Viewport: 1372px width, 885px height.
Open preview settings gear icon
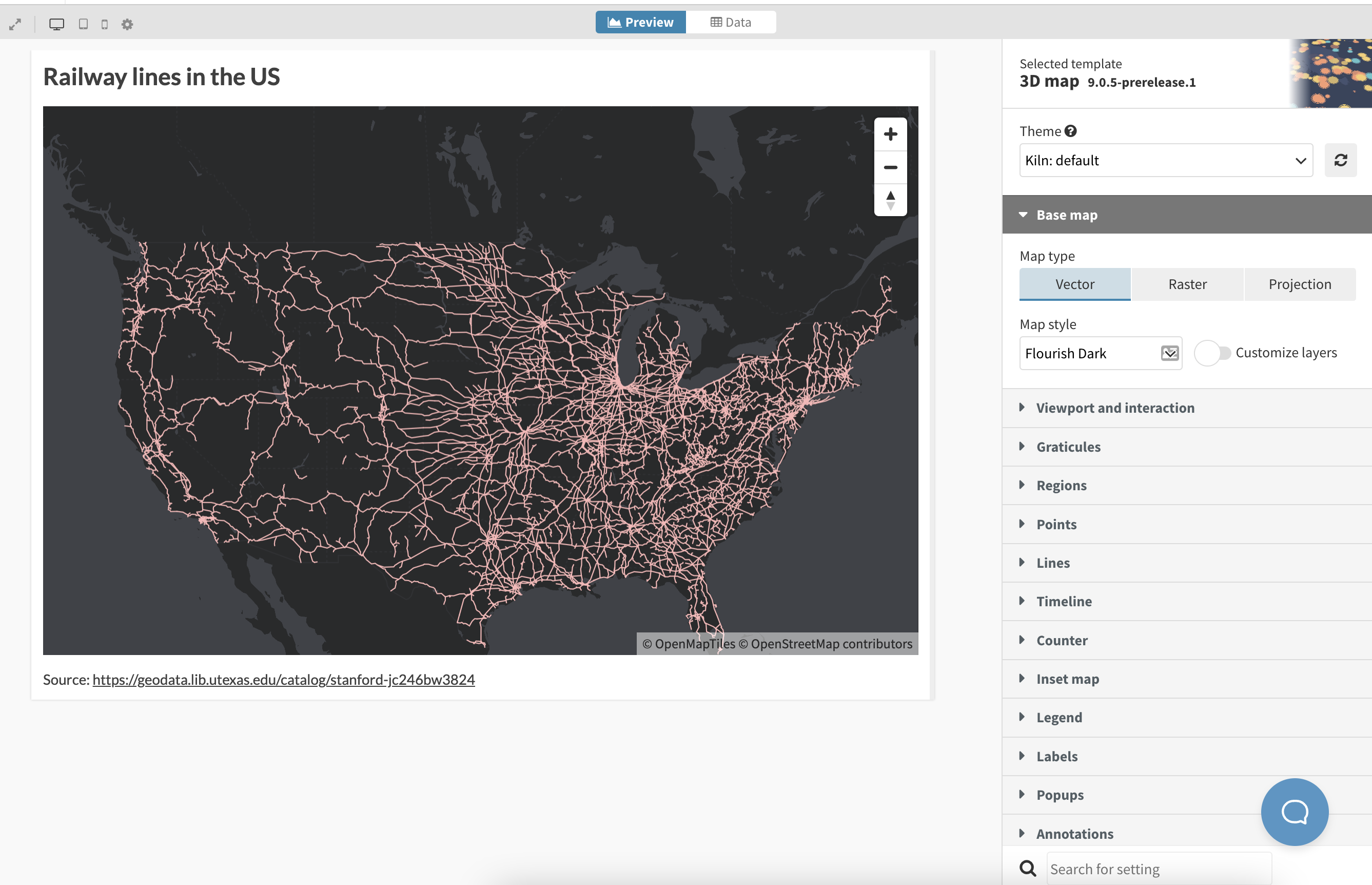[x=127, y=24]
